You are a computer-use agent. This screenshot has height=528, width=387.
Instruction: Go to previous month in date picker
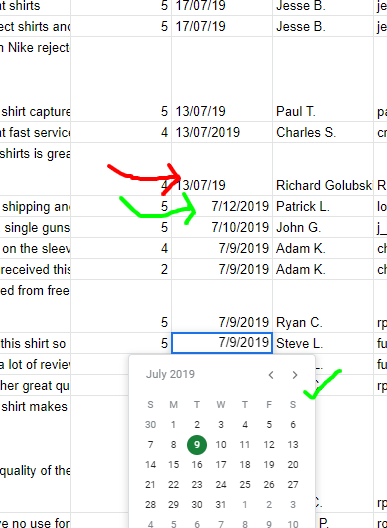[x=271, y=375]
